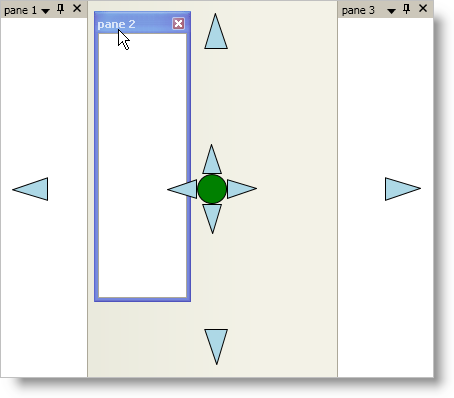Open pane 3 dropdown arrow menu
Screen dimensions: 454x398
391,11
